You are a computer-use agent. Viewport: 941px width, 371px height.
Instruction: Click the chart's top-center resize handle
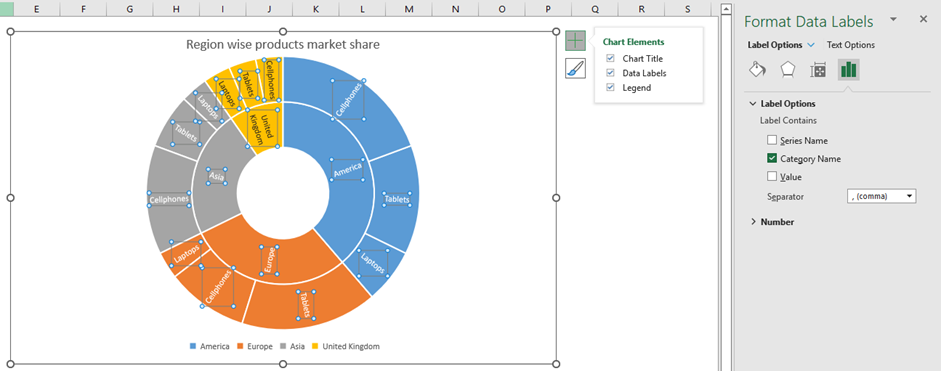pos(283,31)
